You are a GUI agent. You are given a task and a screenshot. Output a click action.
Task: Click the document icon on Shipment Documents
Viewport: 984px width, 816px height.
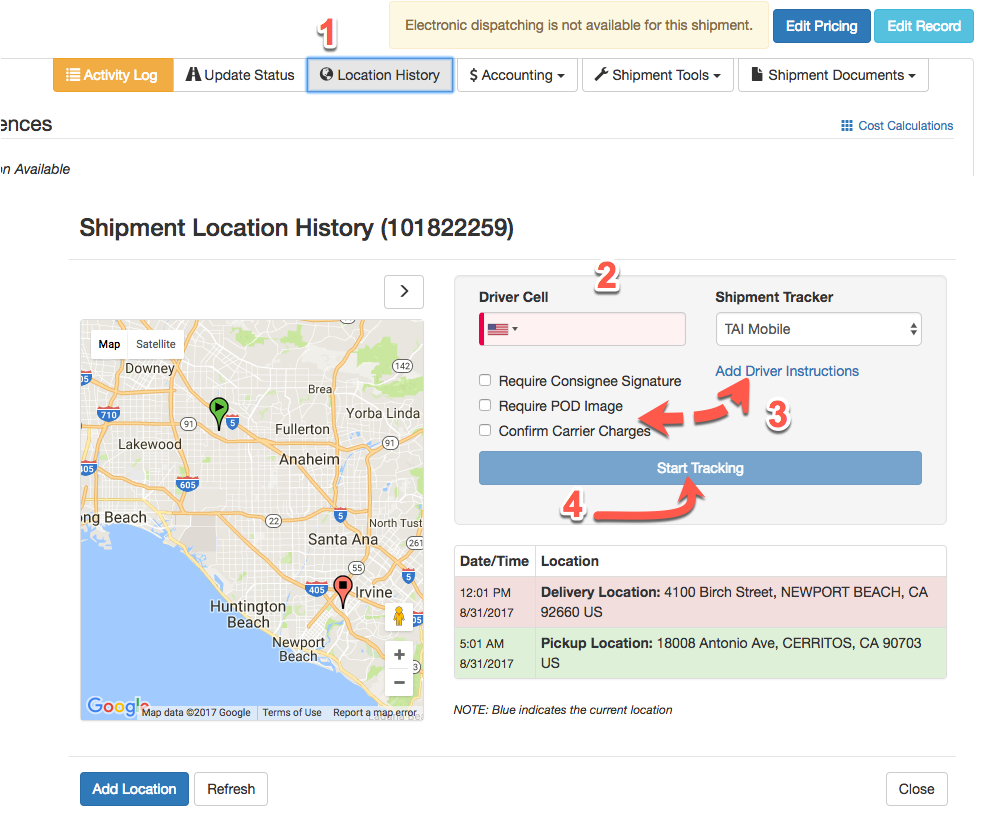tap(759, 74)
